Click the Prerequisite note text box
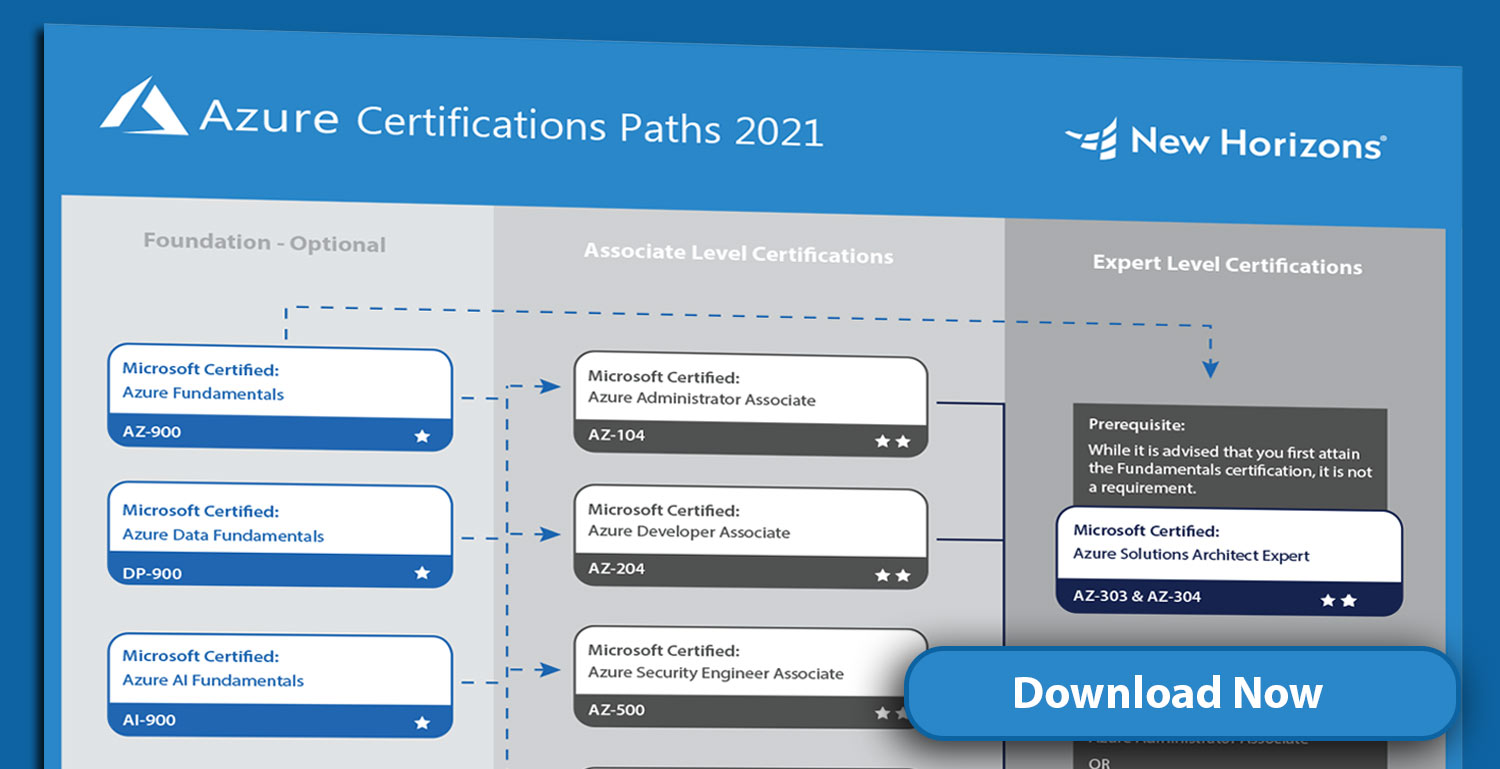Viewport: 1500px width, 769px height. pyautogui.click(x=1230, y=456)
